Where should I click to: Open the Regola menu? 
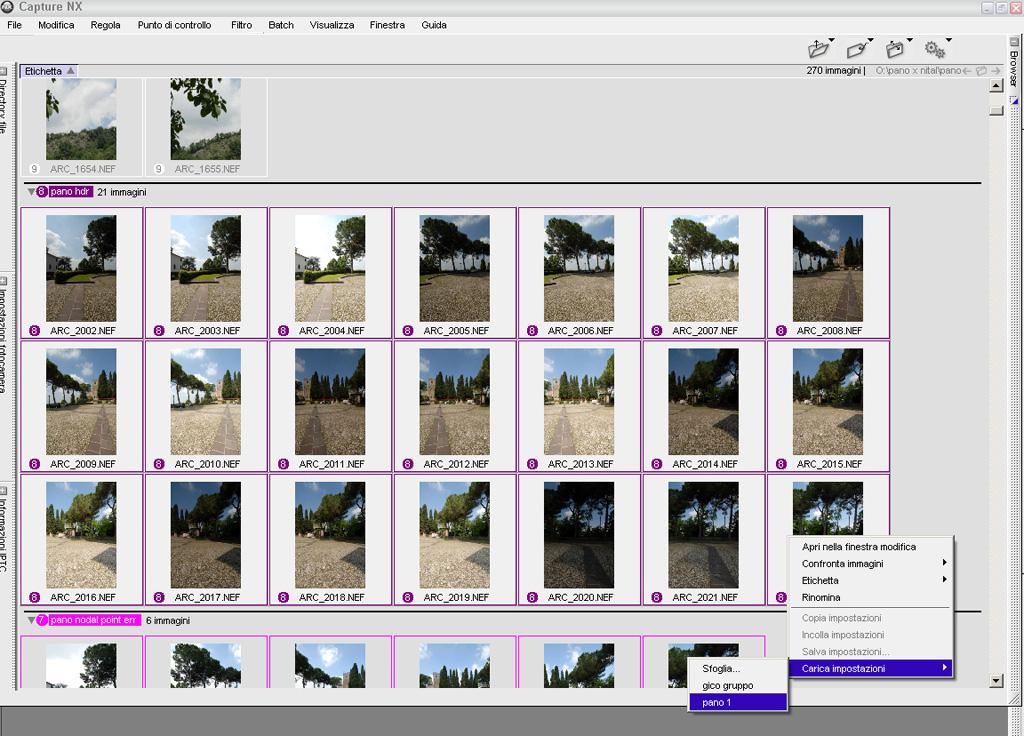106,25
